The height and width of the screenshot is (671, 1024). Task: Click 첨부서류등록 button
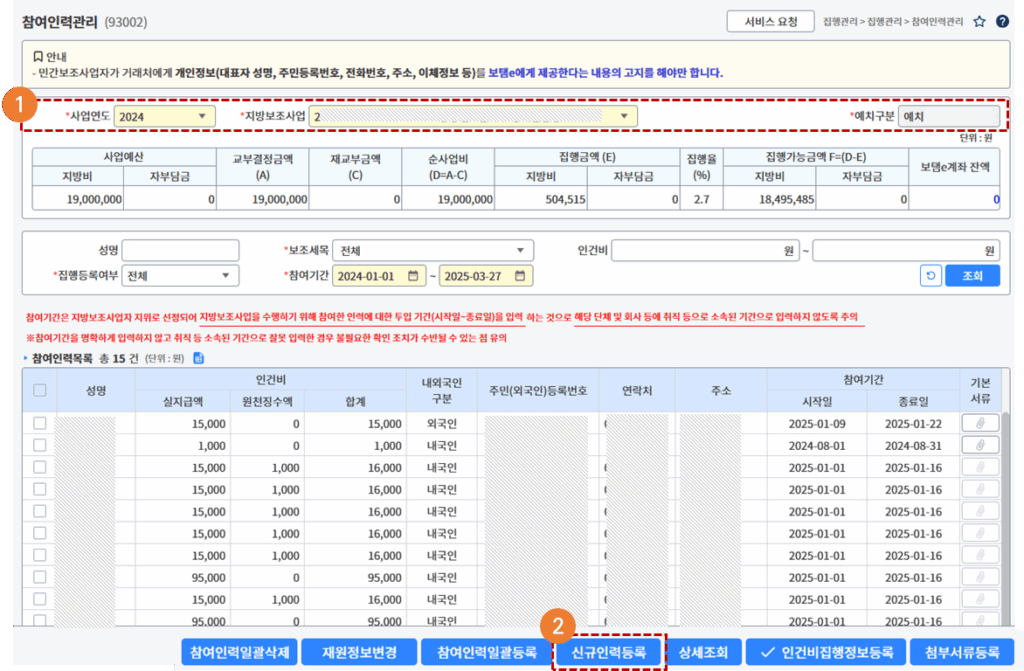(x=962, y=652)
